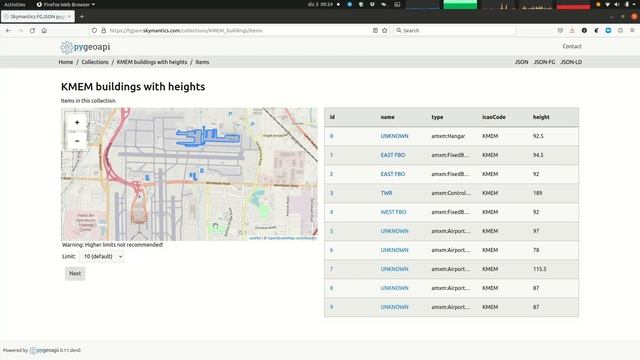The height and width of the screenshot is (360, 640).
Task: Open the Leaflet attribution link
Action: pyautogui.click(x=255, y=238)
